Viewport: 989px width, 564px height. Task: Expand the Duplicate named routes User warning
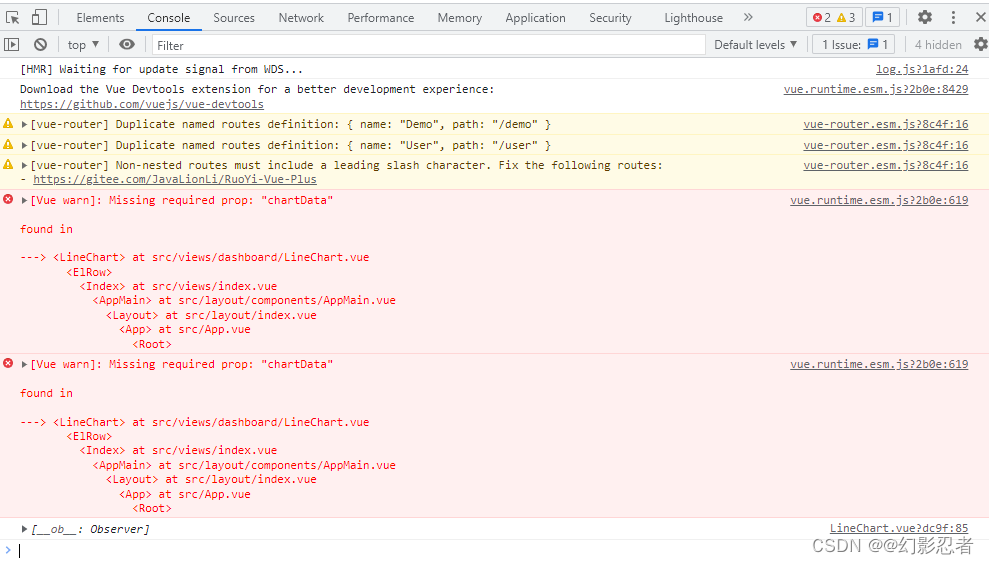[24, 145]
